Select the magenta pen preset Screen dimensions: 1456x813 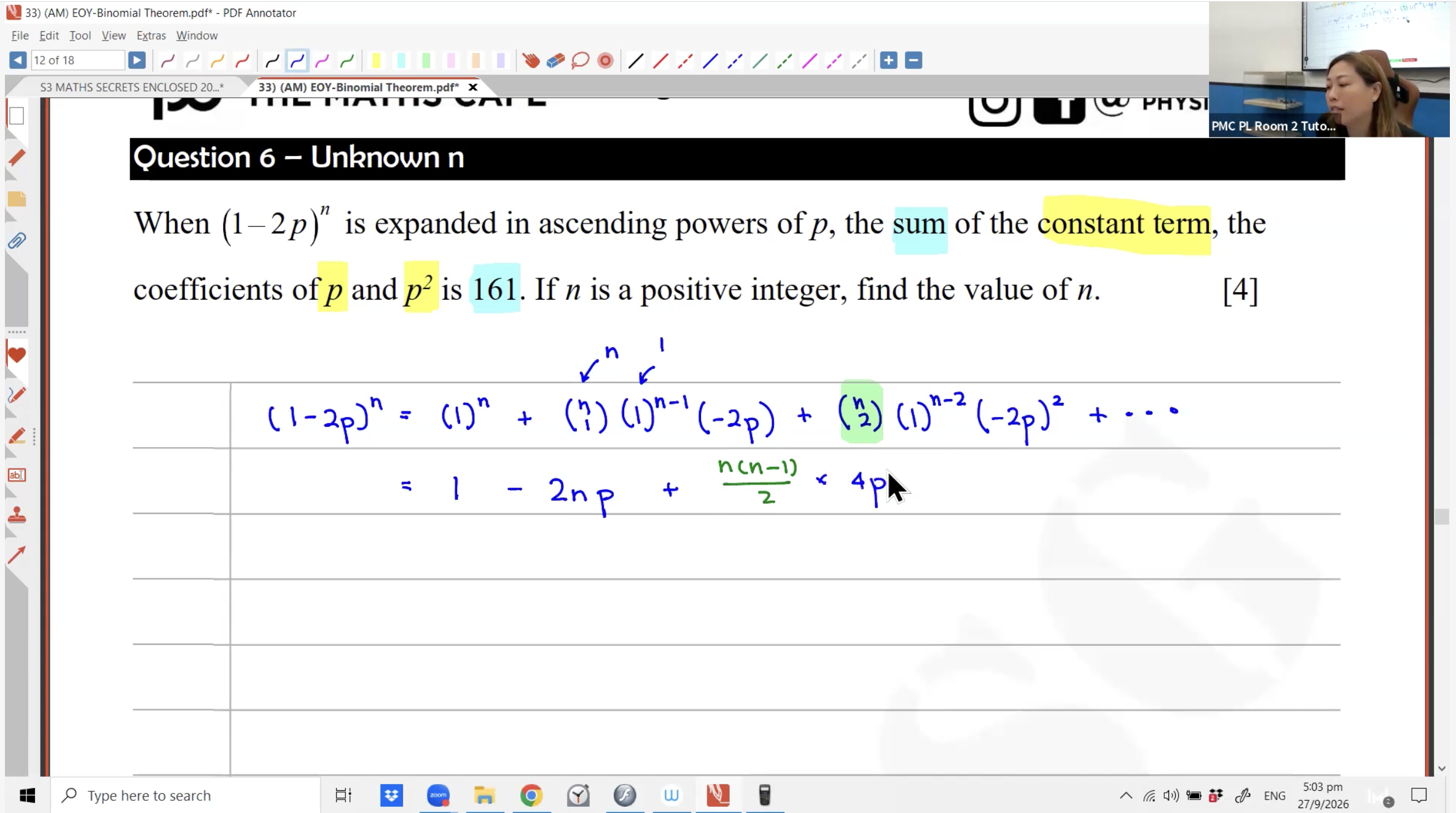(x=322, y=60)
